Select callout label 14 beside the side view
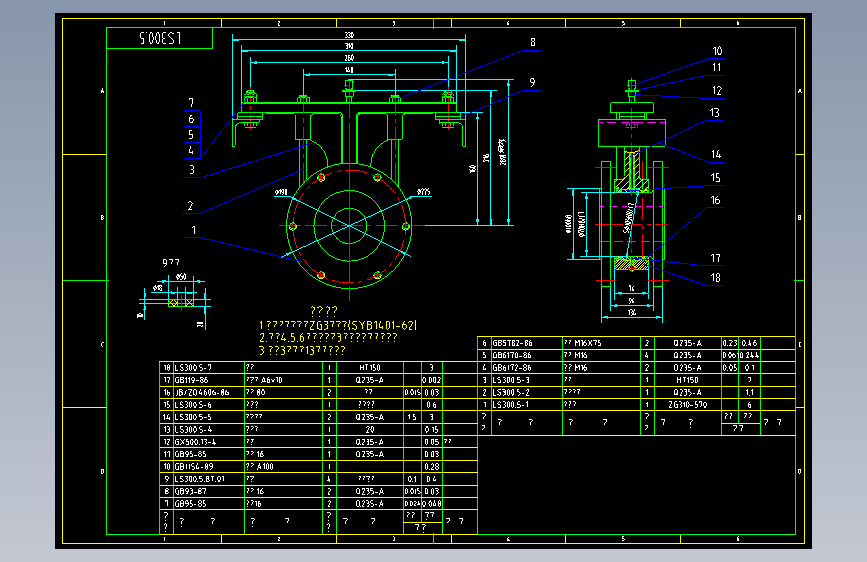 pos(716,154)
